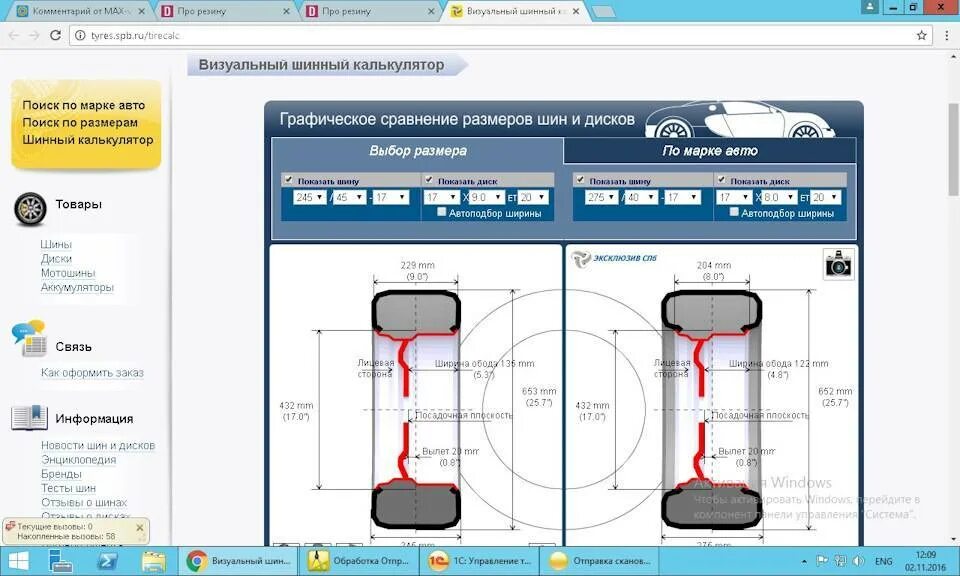Image resolution: width=960 pixels, height=576 pixels.
Task: Click the network tray icon
Action: click(841, 561)
